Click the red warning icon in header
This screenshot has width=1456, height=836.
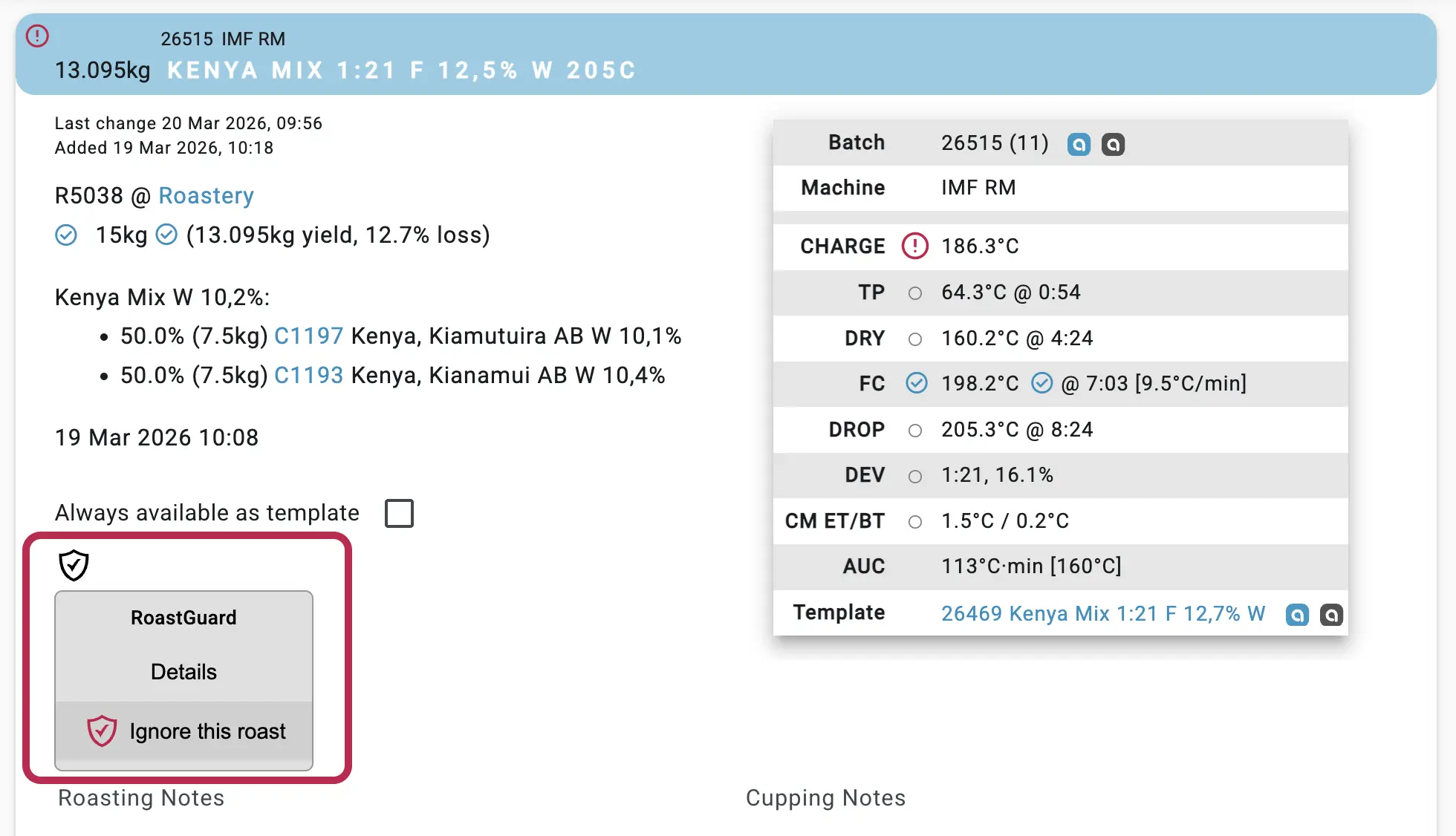(37, 36)
